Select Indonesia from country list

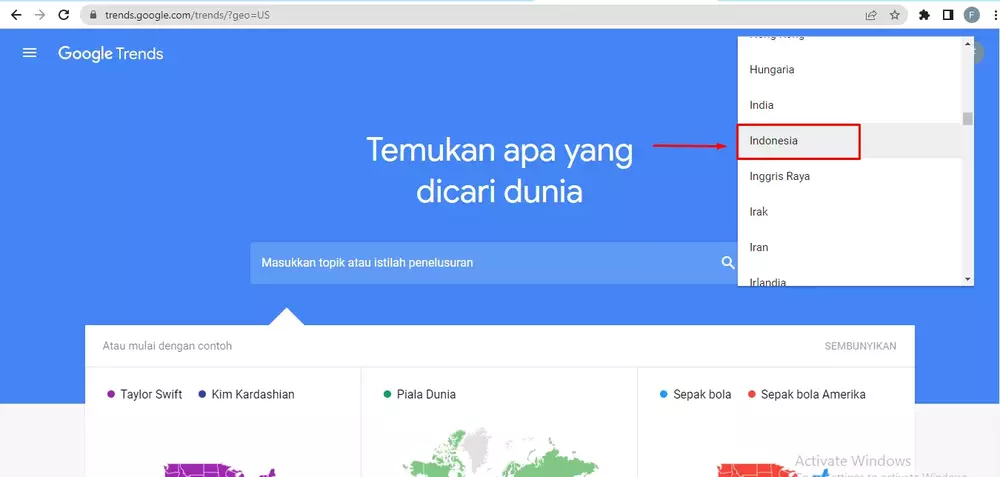click(x=849, y=141)
